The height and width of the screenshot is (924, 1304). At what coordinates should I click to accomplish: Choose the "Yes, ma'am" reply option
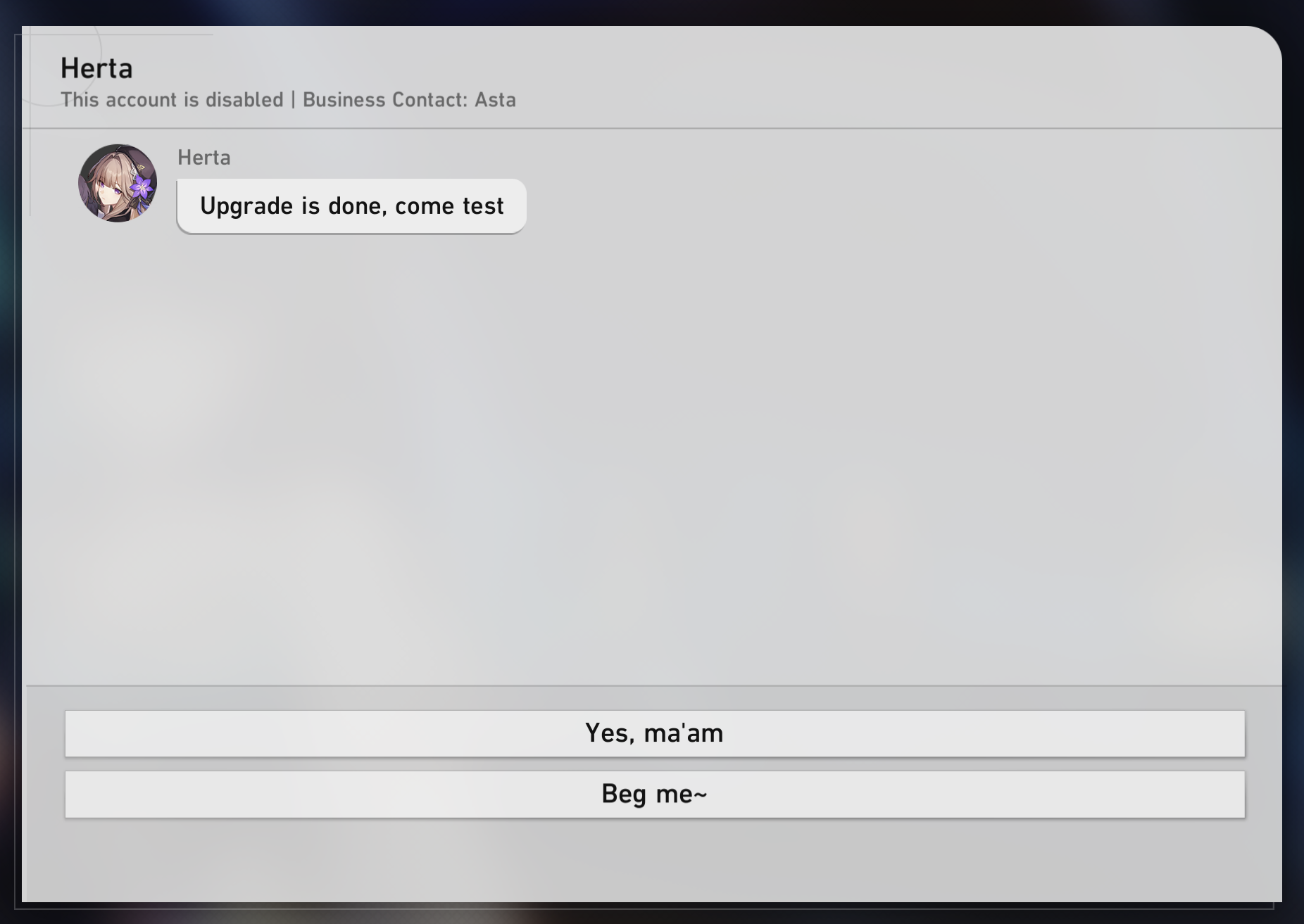pos(655,733)
